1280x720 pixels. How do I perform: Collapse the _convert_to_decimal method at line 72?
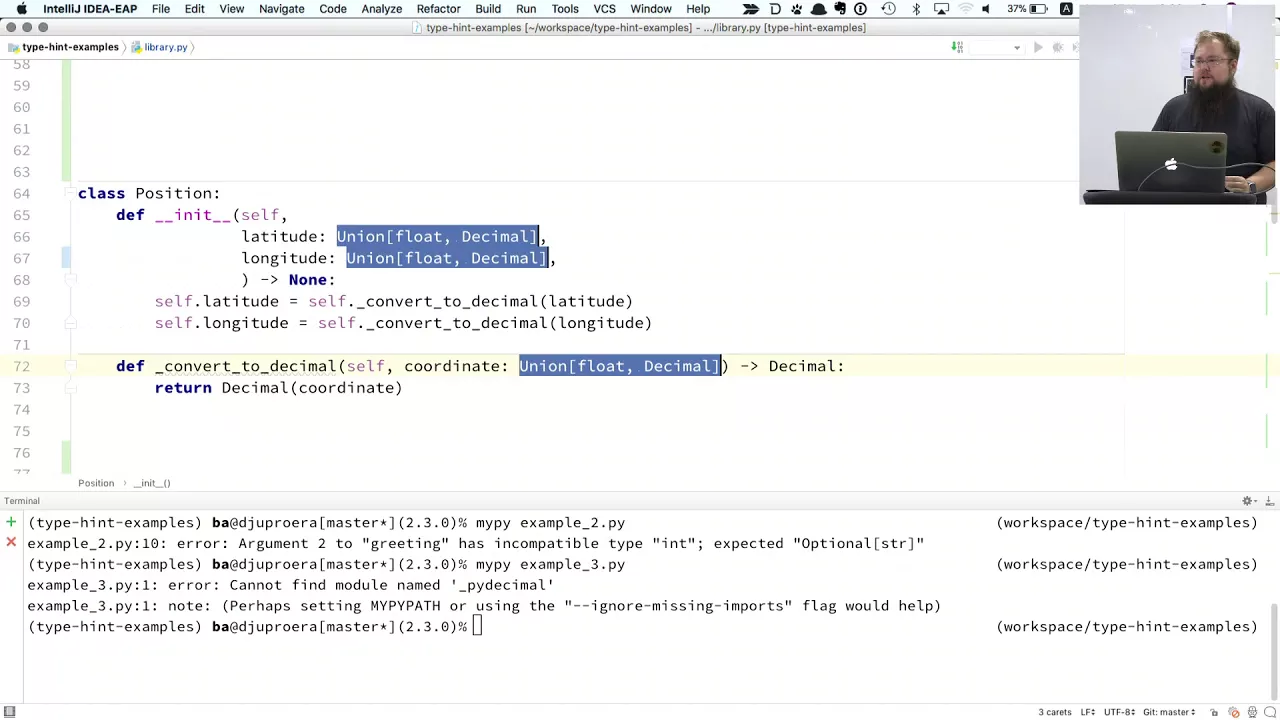tap(70, 366)
